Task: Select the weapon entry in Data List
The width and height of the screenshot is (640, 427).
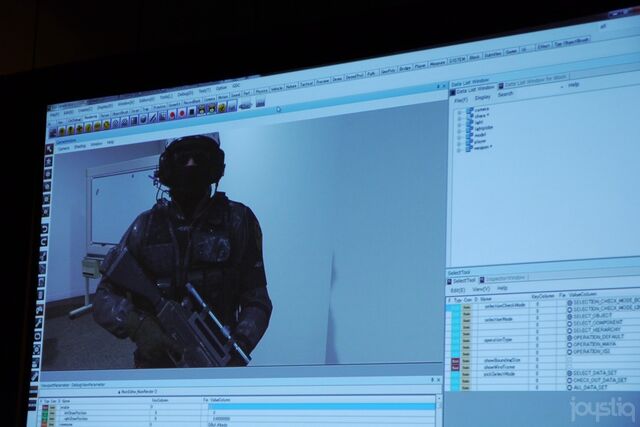Action: click(483, 147)
